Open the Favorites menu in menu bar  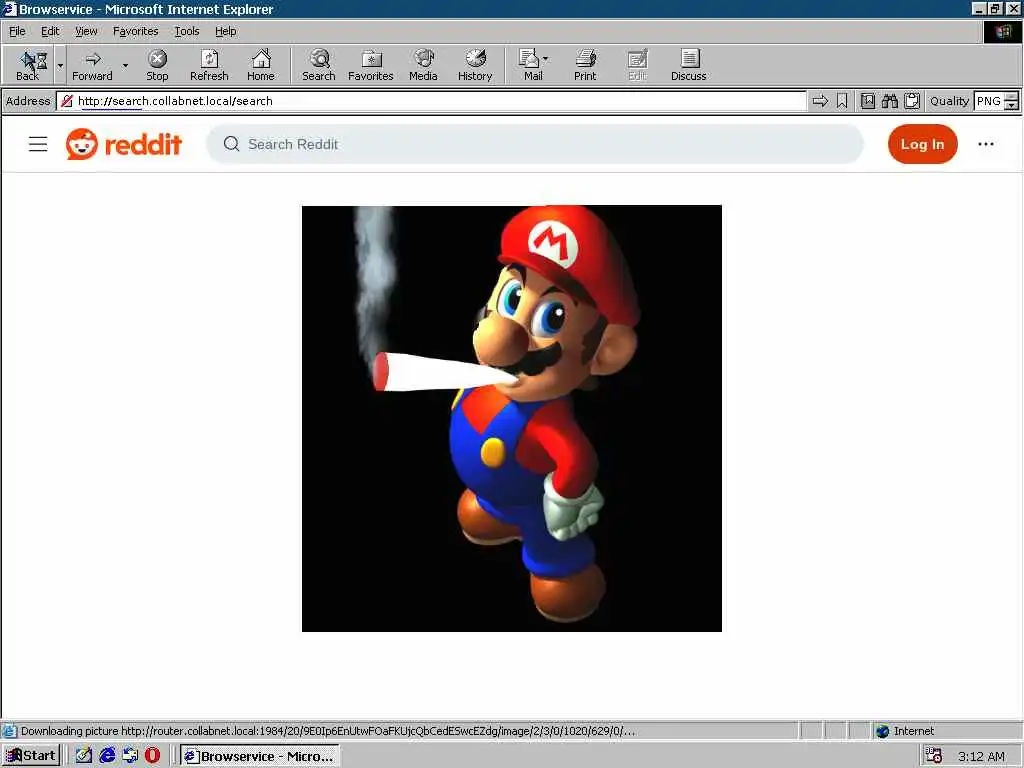tap(135, 31)
